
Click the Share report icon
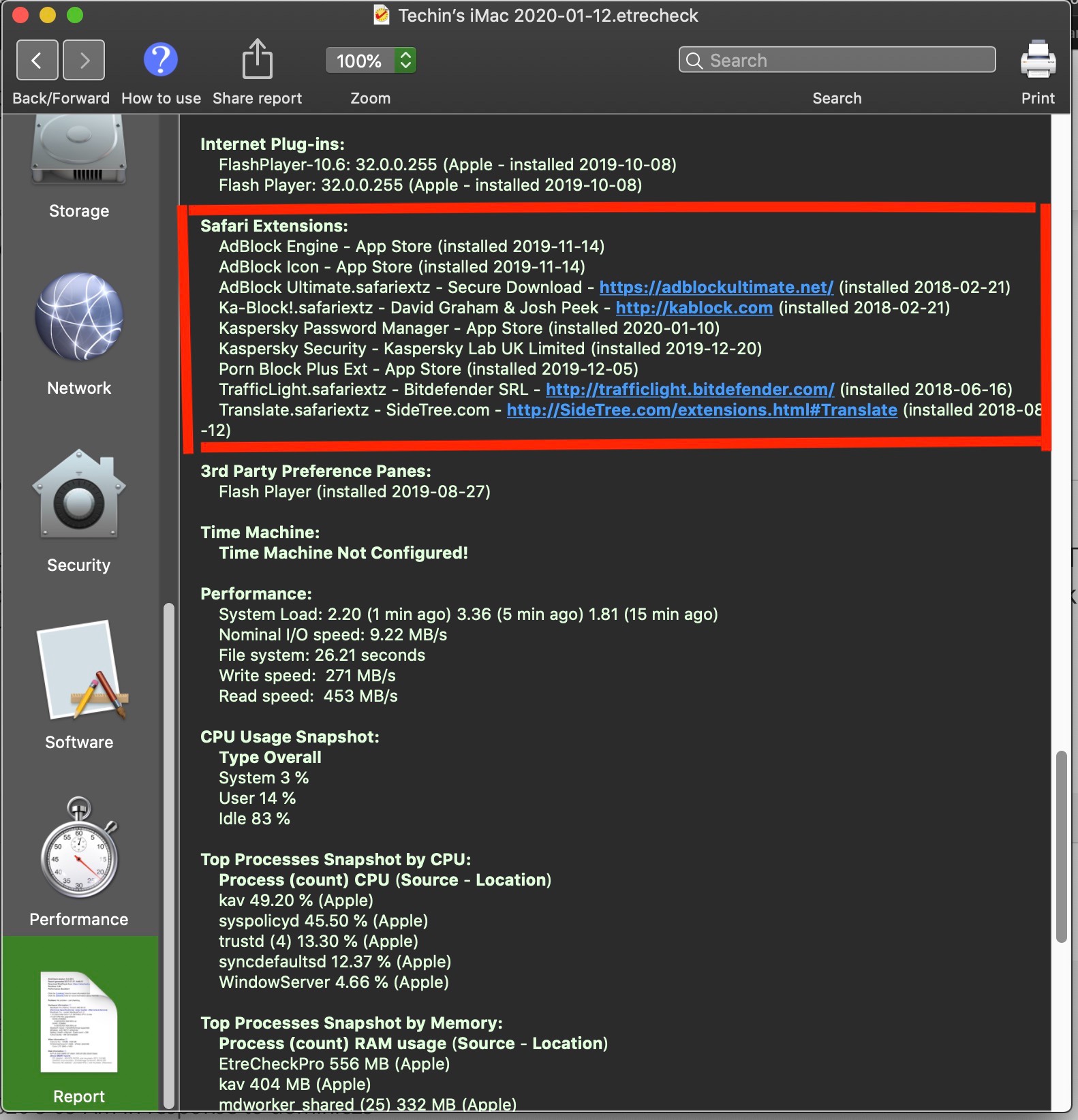257,59
